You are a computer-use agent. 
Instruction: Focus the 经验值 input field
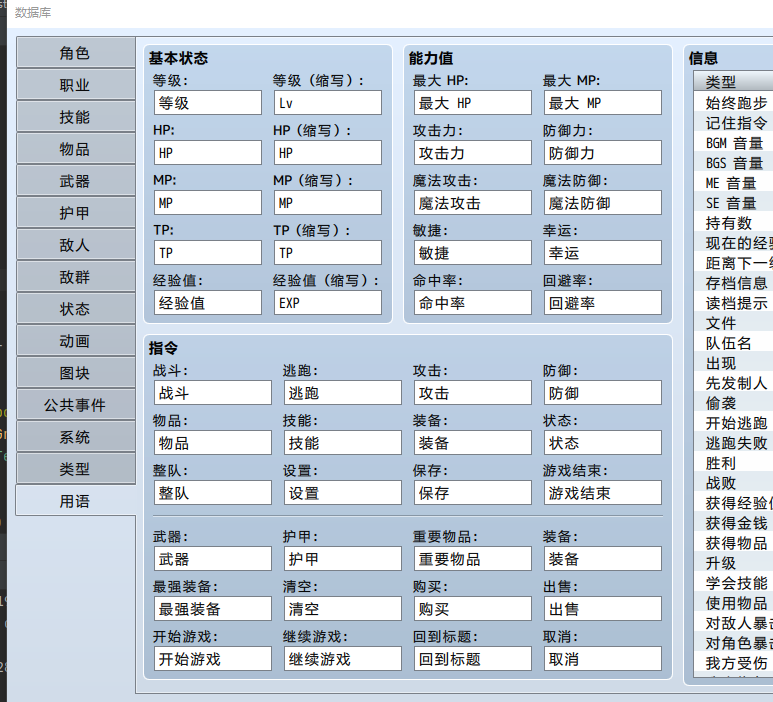click(x=208, y=303)
